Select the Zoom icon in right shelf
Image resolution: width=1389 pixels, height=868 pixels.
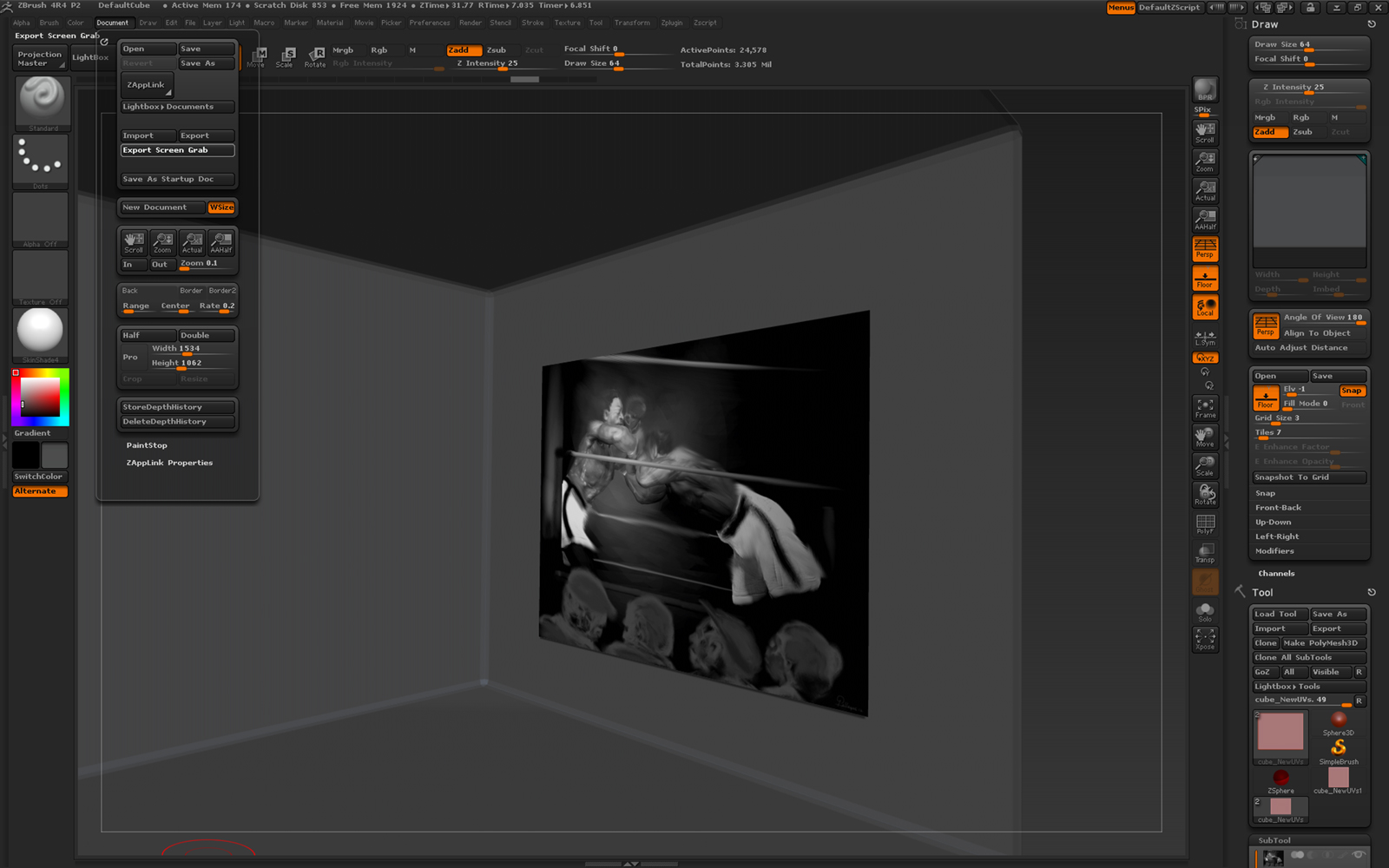click(1205, 161)
